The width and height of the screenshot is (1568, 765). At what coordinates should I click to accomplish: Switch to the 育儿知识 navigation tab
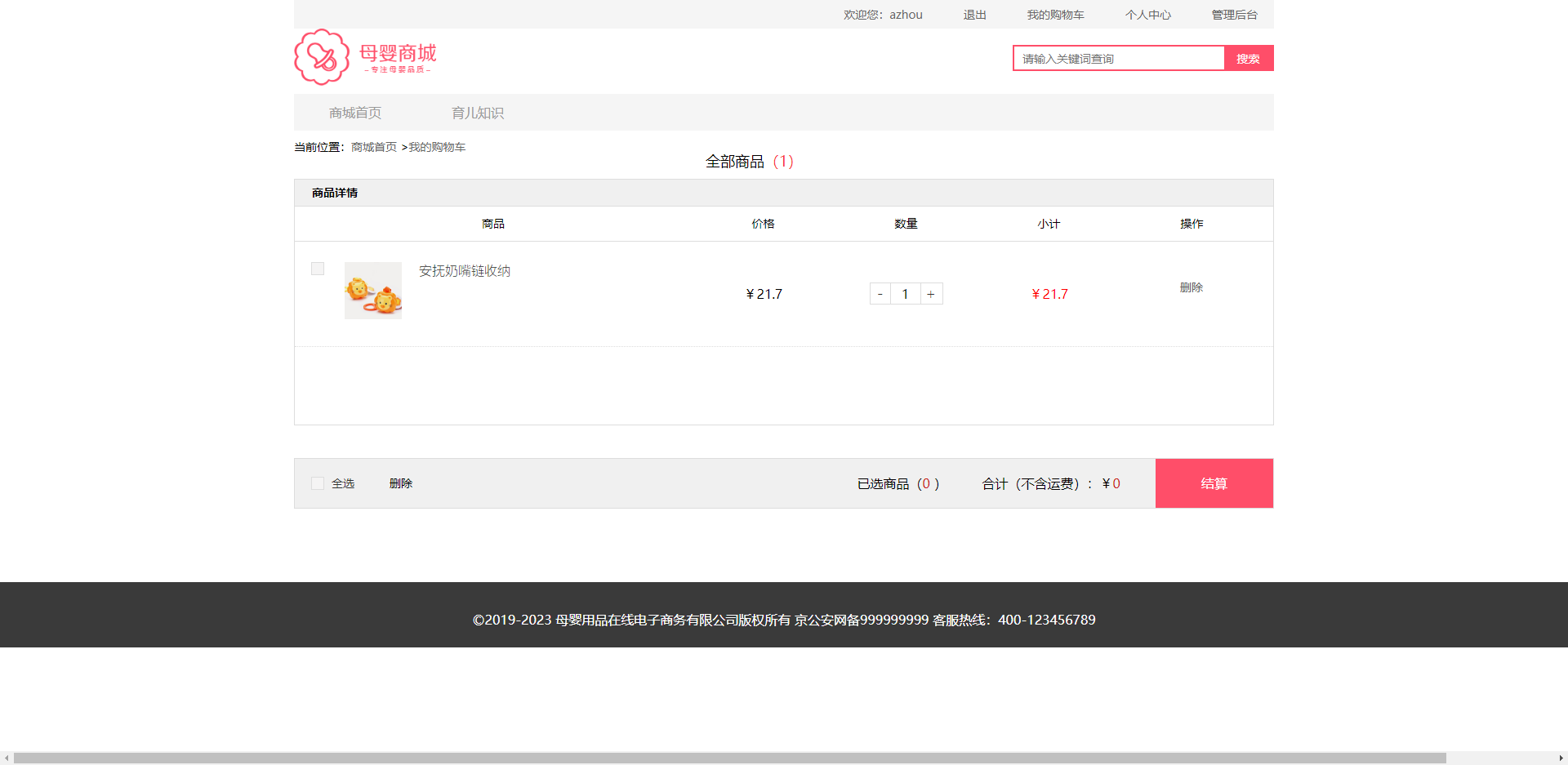click(478, 113)
